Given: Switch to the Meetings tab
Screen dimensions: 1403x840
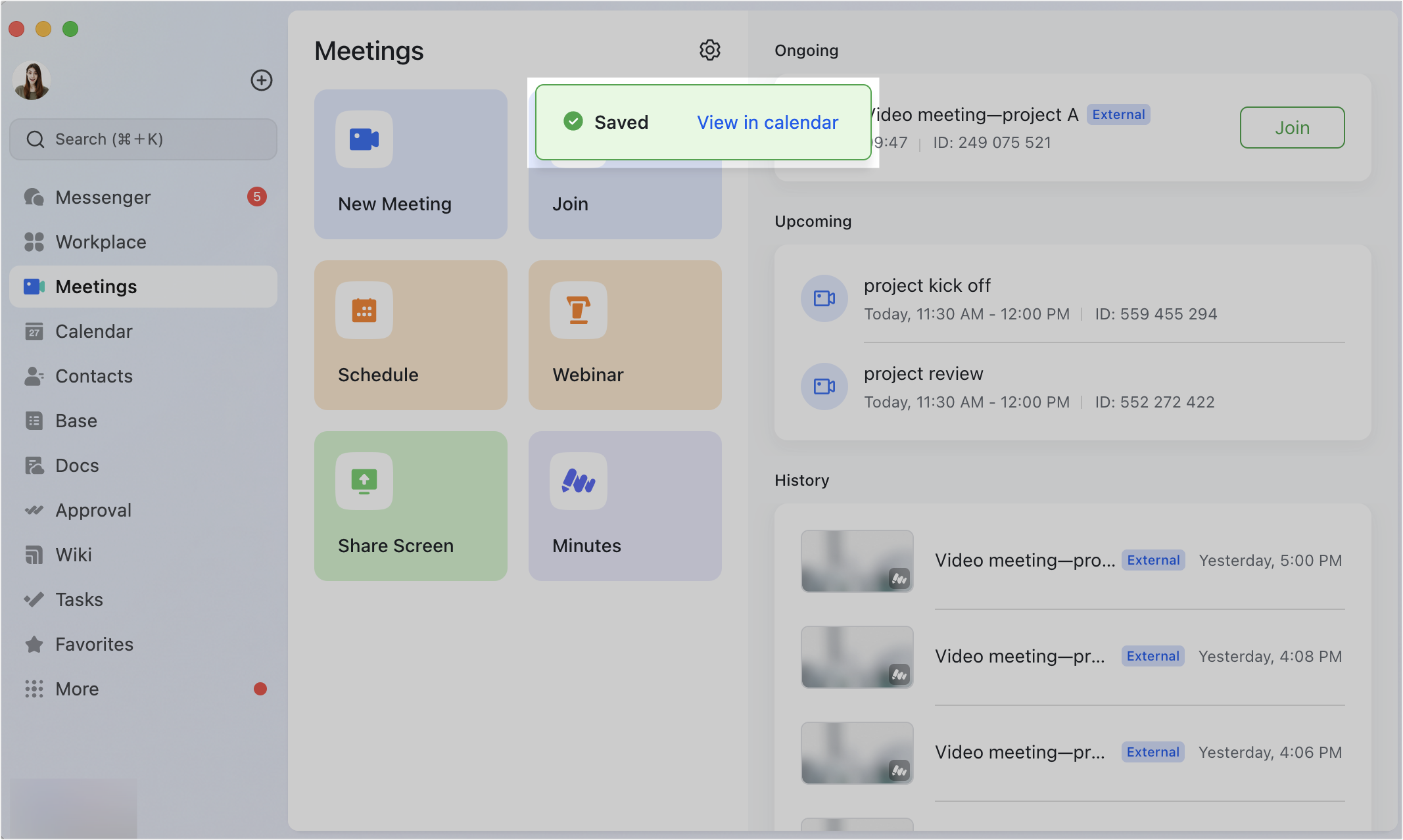Looking at the screenshot, I should click(x=96, y=287).
